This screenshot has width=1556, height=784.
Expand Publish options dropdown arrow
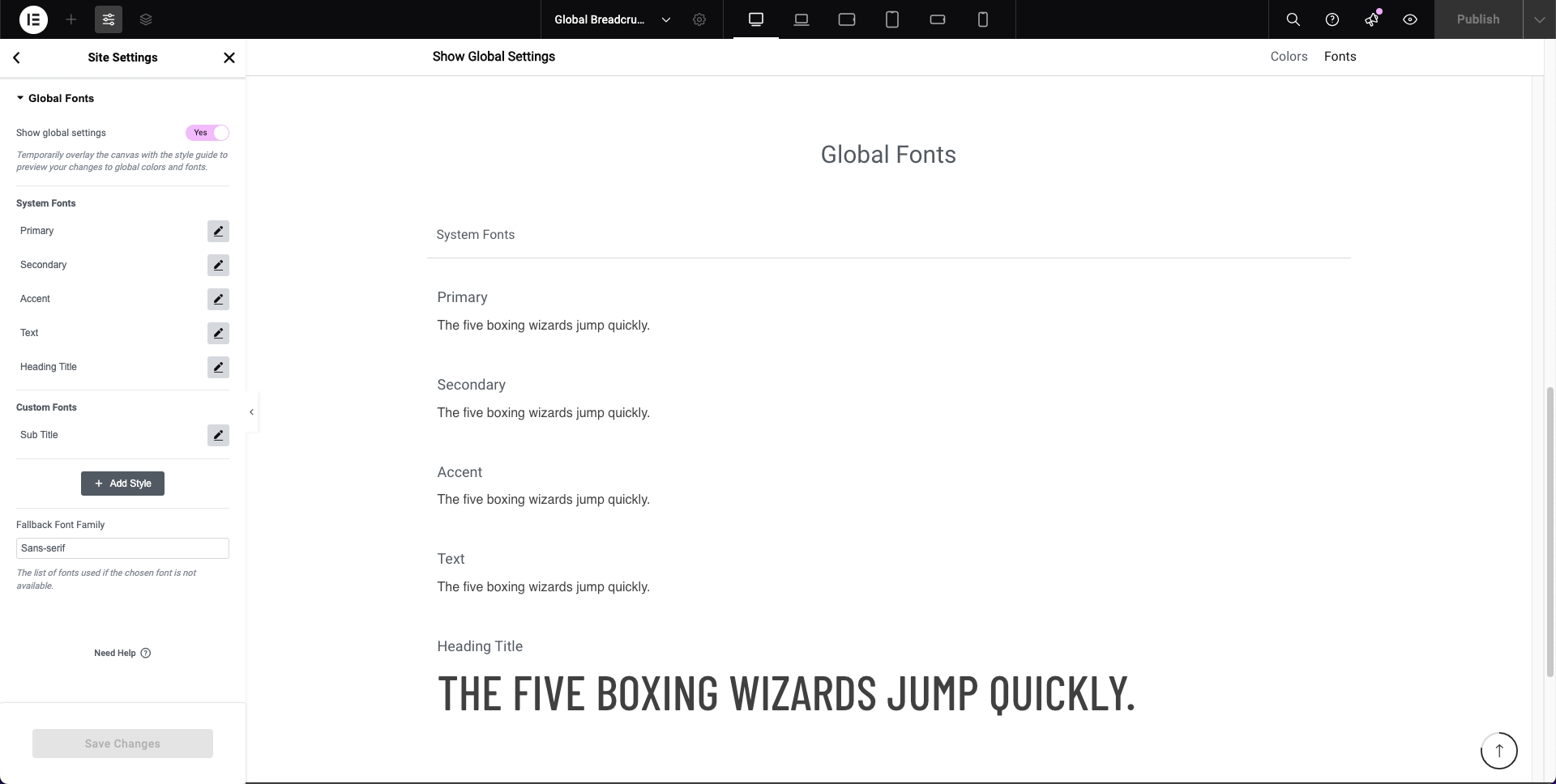[1539, 19]
